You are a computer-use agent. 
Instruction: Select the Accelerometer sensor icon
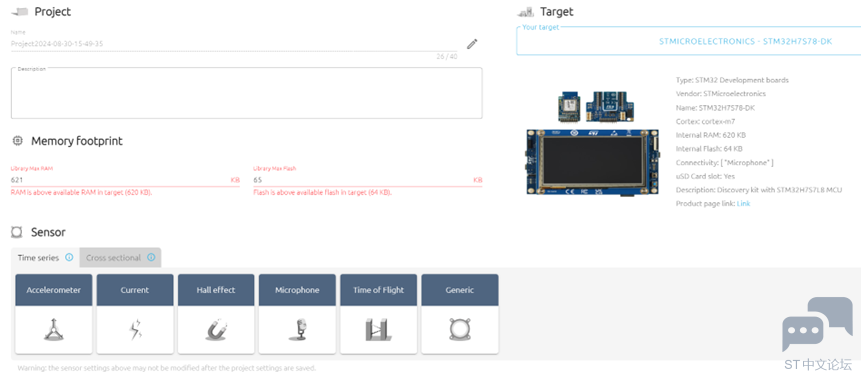pyautogui.click(x=54, y=329)
